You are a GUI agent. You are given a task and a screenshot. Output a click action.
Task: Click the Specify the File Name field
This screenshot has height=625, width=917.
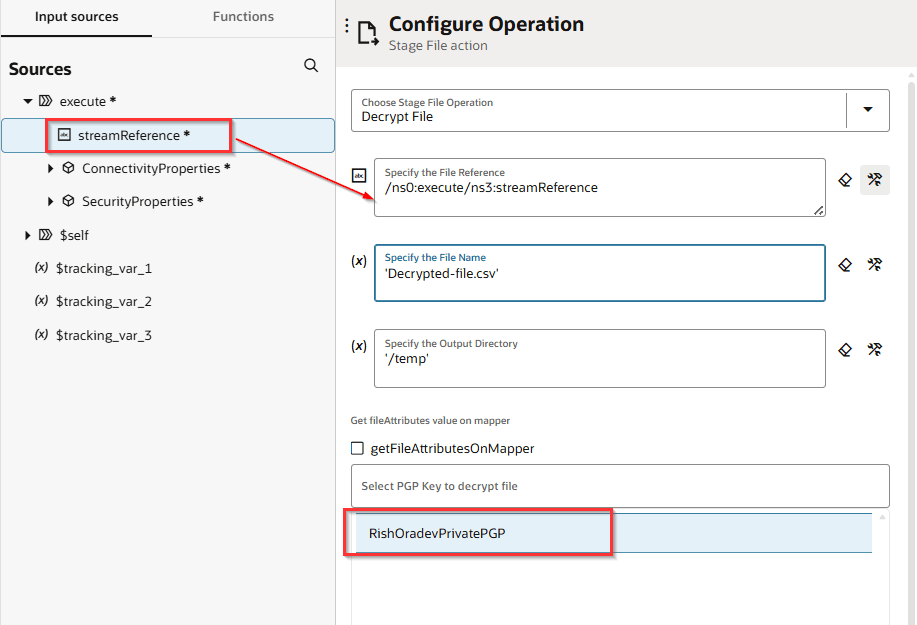599,274
